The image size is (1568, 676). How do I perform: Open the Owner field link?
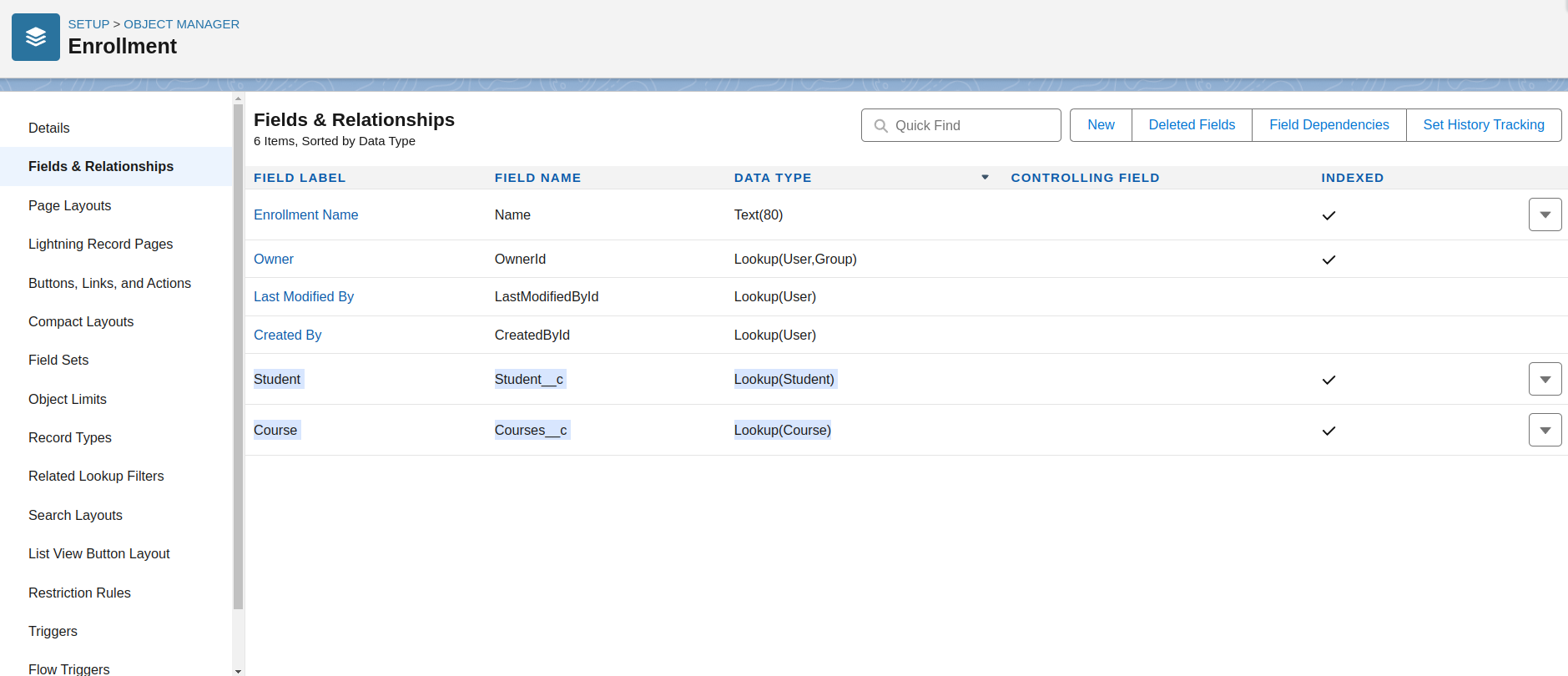tap(274, 259)
